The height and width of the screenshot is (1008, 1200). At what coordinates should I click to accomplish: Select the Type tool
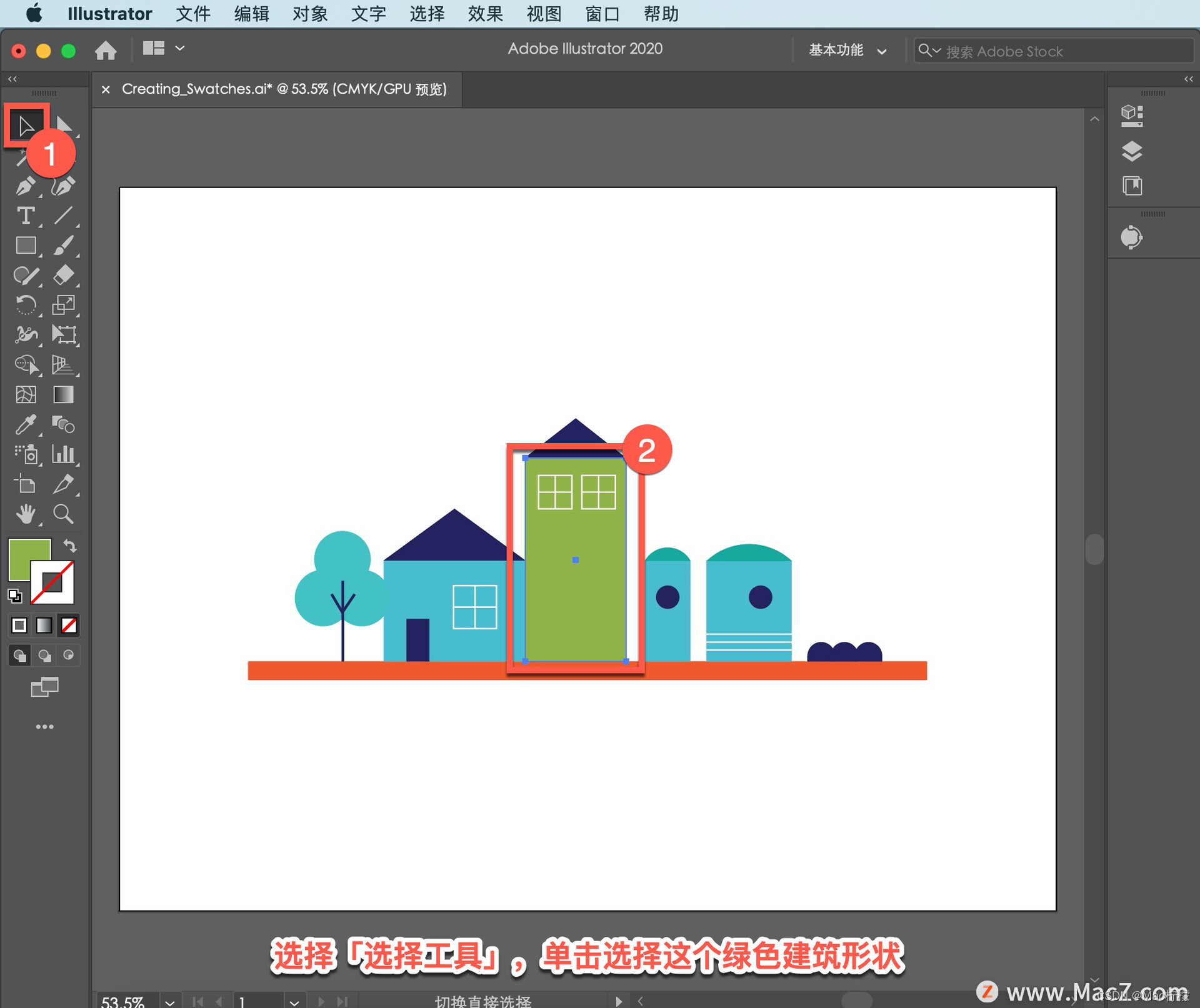25,216
